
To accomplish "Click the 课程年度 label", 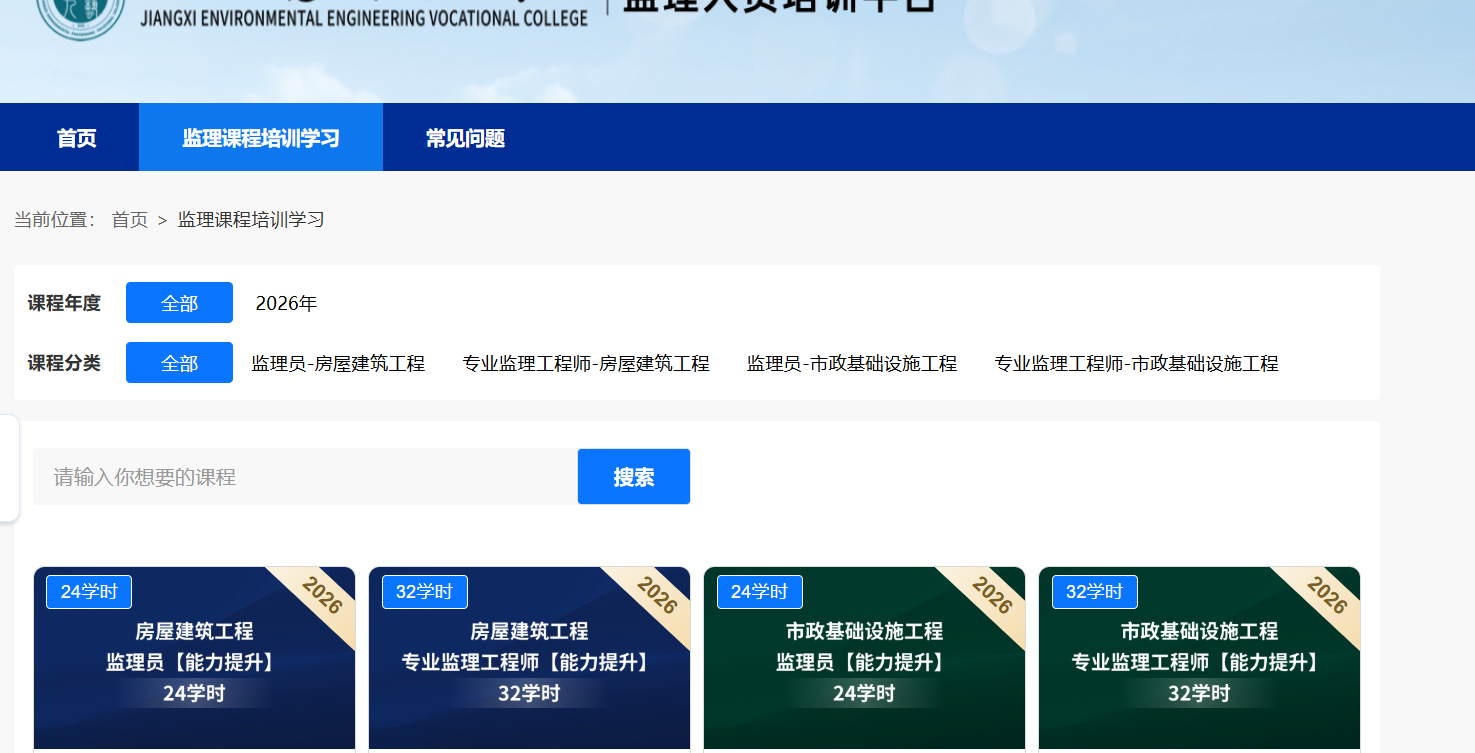I will point(64,303).
